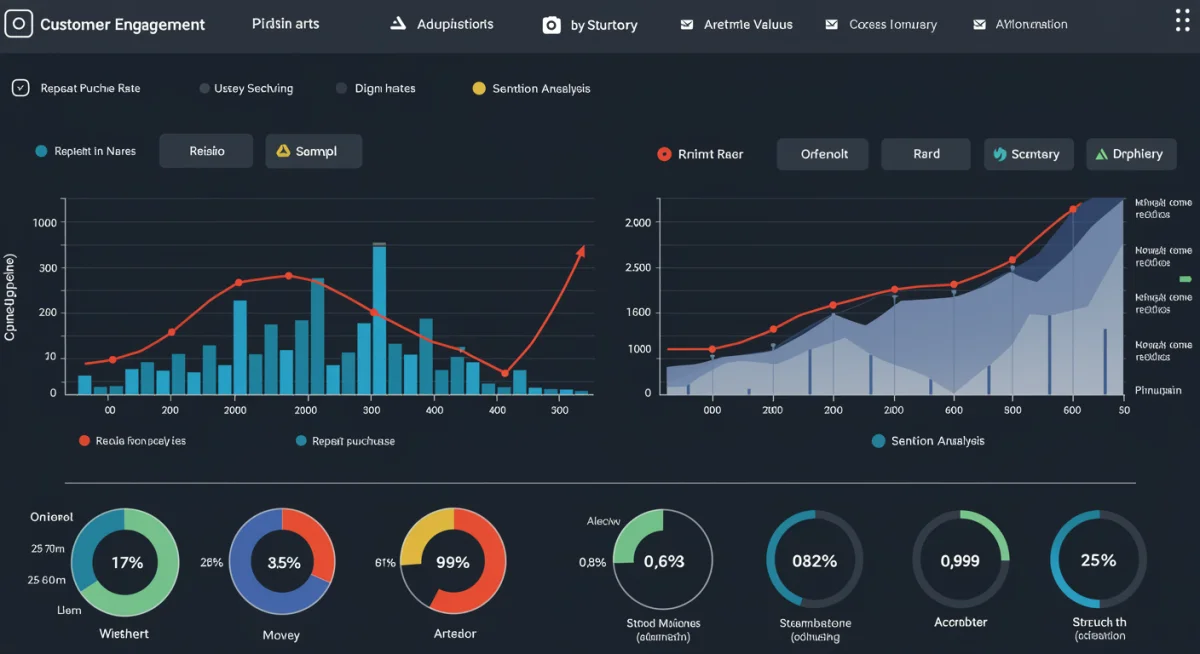Toggle the Repeat Puche Rate checkbox
Image resolution: width=1200 pixels, height=654 pixels.
[20, 88]
